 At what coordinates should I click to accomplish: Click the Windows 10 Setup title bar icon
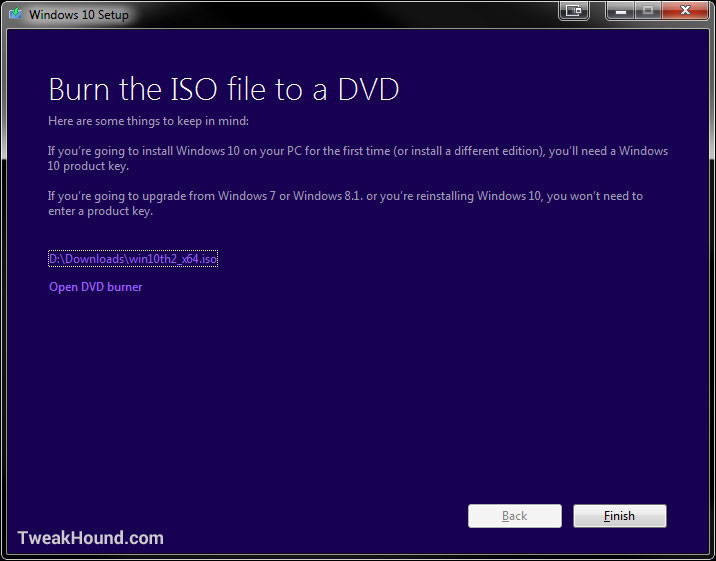point(16,13)
